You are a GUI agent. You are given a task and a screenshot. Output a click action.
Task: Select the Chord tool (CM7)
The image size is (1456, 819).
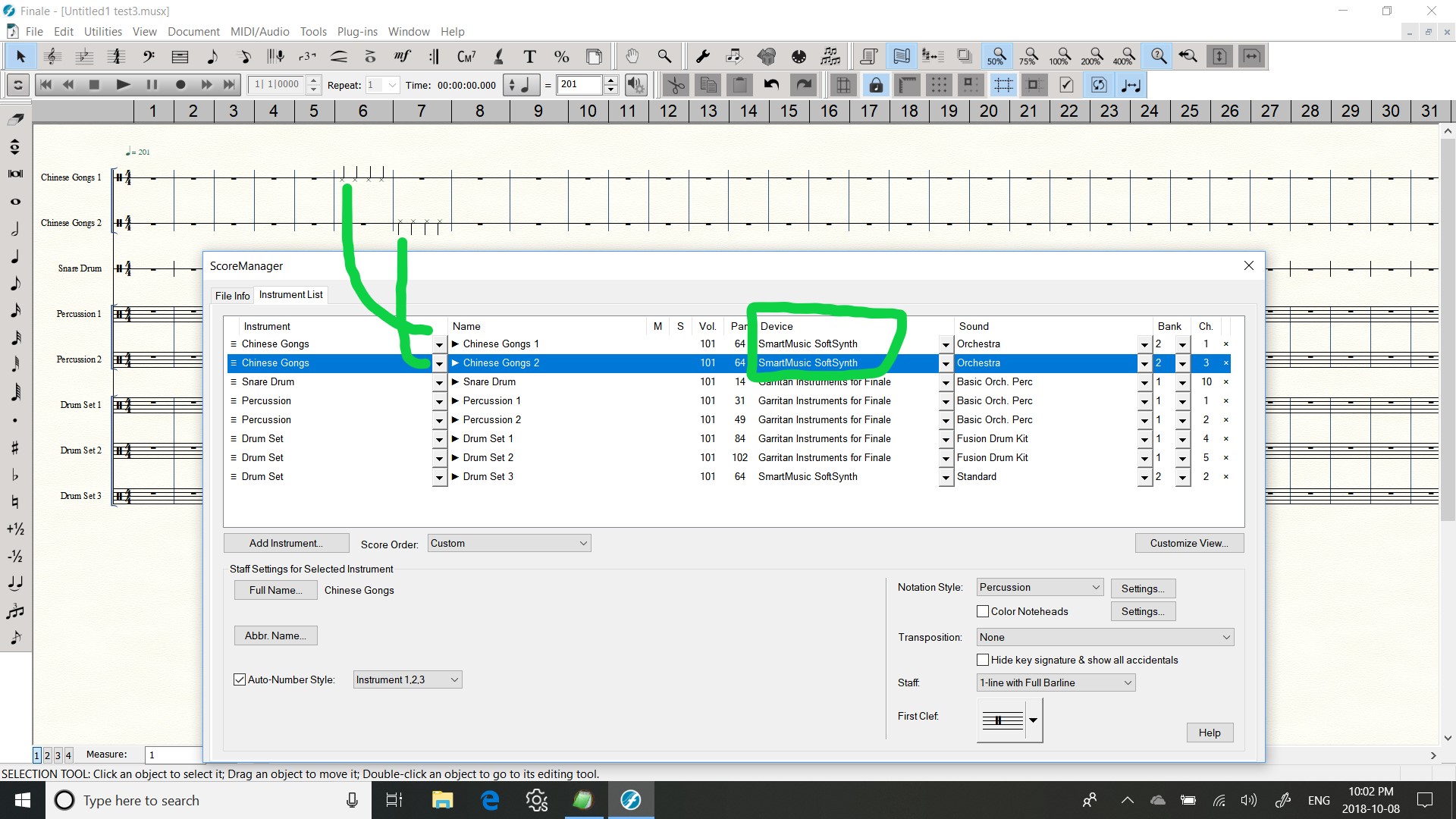(x=466, y=56)
